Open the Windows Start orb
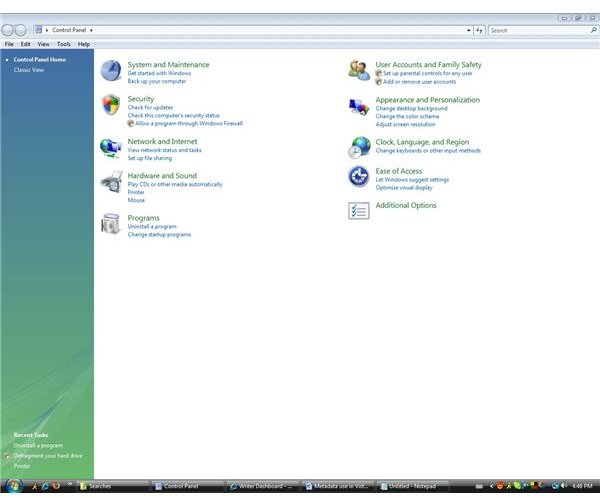The height and width of the screenshot is (498, 600). (13, 486)
